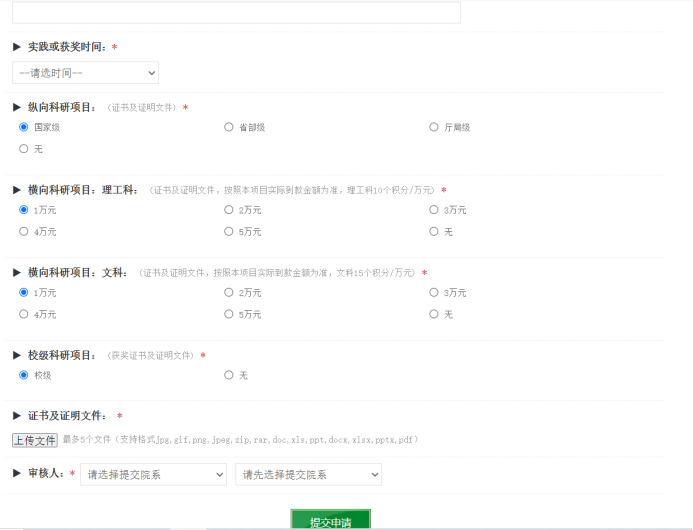Choose 无 for 横向科研项目 理工科
The width and height of the screenshot is (693, 530).
pyautogui.click(x=434, y=232)
